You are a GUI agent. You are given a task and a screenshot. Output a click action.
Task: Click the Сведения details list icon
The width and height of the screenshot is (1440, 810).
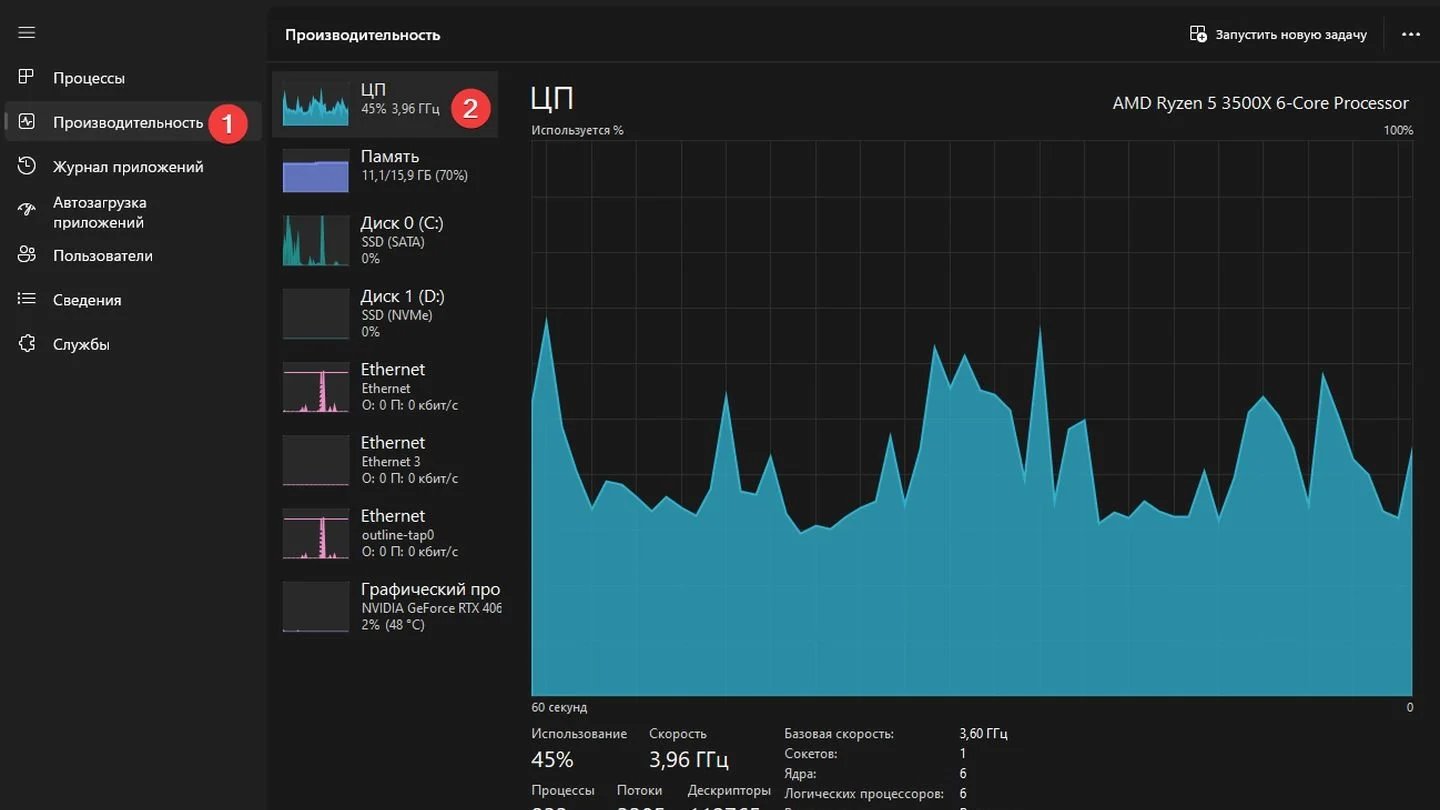coord(27,299)
